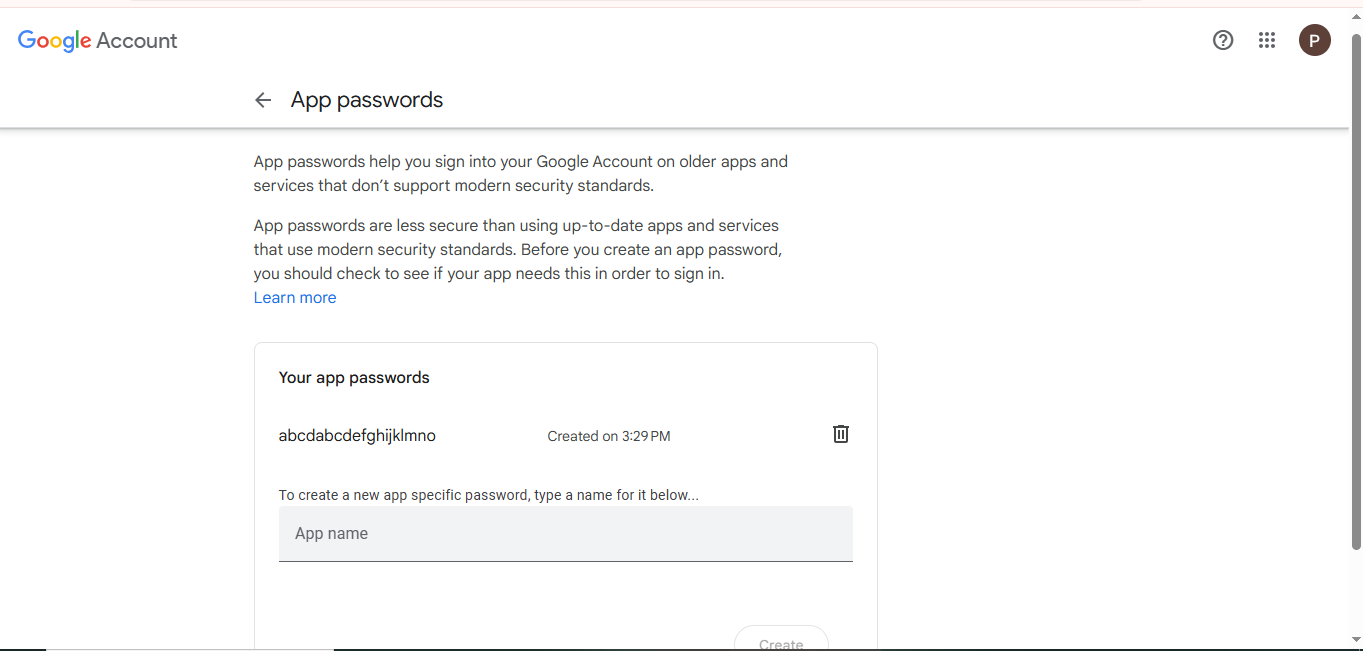1363x651 pixels.
Task: Click the Learn more link
Action: 295,298
